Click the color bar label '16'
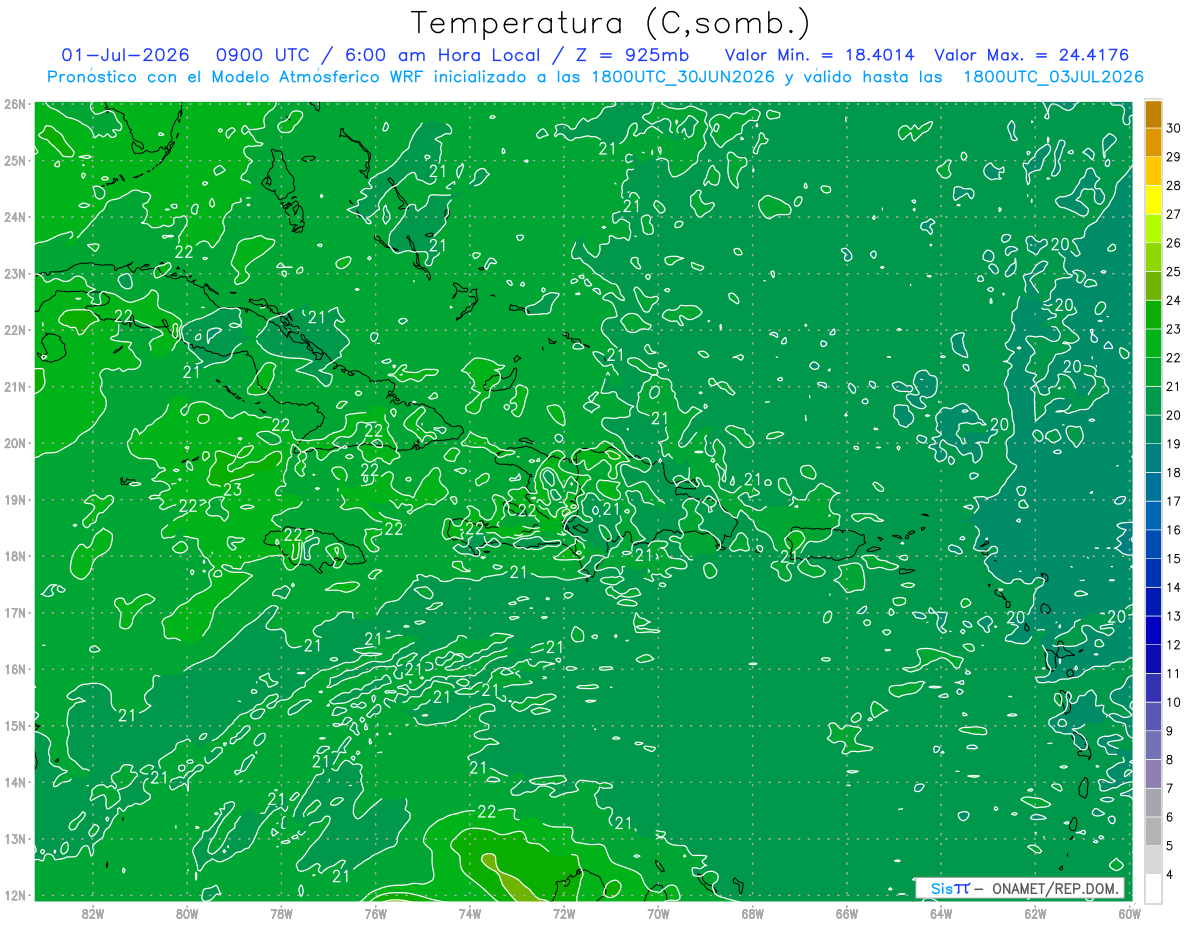This screenshot has width=1200, height=927. click(x=1174, y=530)
